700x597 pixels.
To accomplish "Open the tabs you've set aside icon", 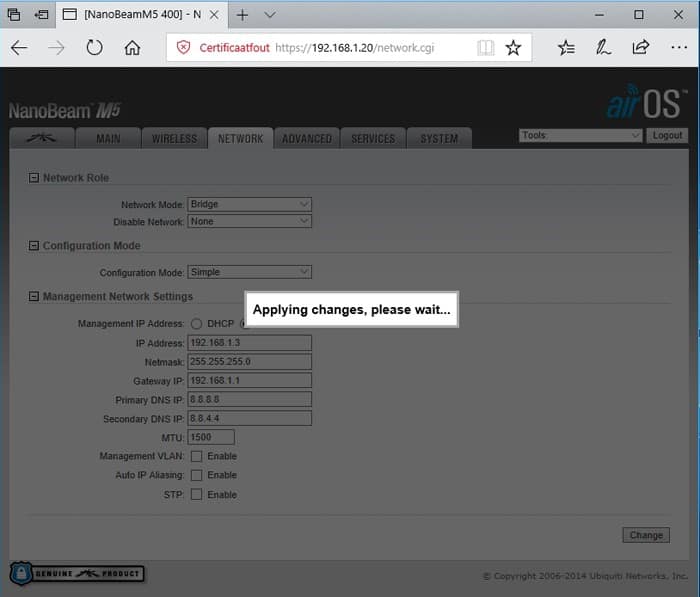I will (x=14, y=15).
